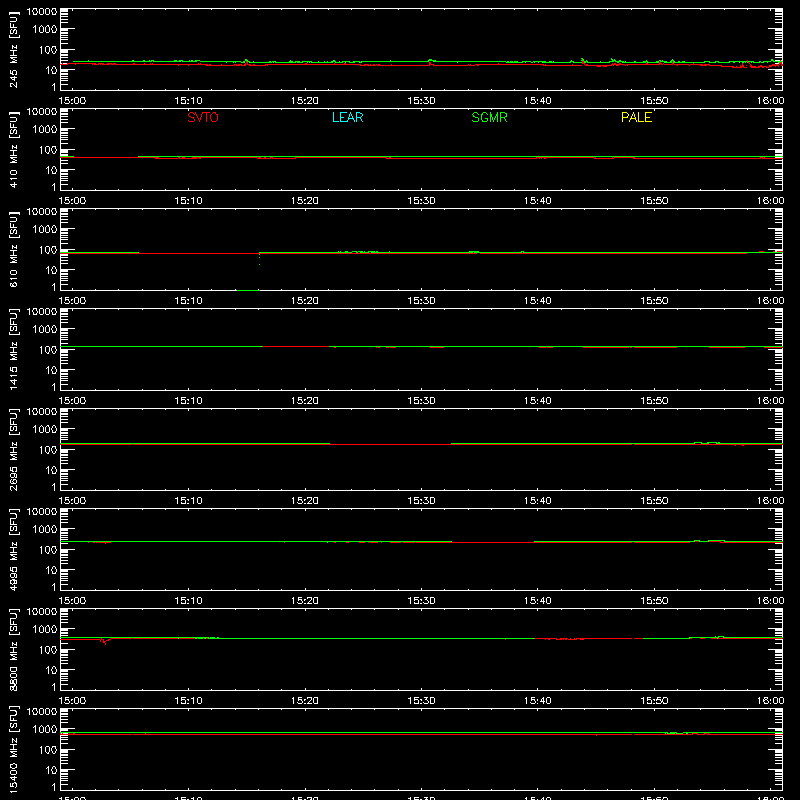The image size is (800, 800).
Task: Select the 8800 MHz [SFU] axis title
Action: click(13, 649)
